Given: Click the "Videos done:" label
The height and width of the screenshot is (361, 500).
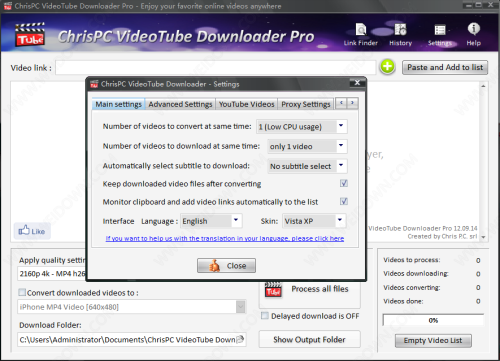Looking at the screenshot, I should point(403,301).
